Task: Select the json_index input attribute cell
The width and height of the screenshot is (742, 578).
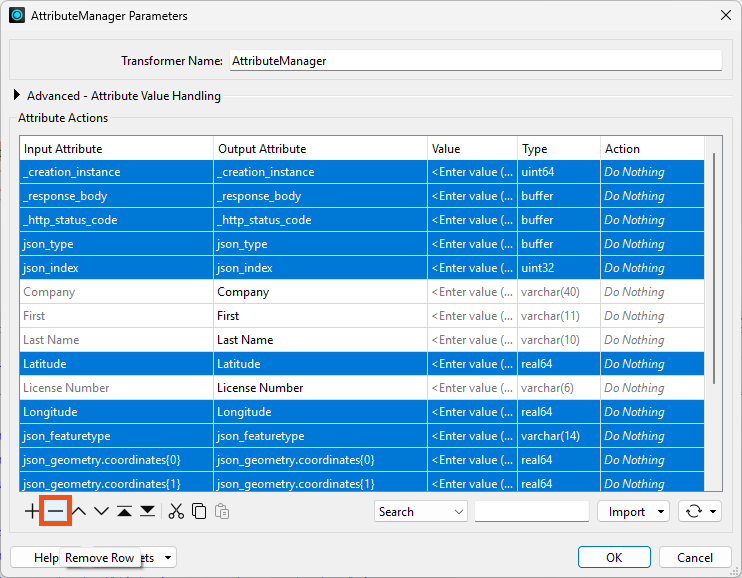Action: 116,268
